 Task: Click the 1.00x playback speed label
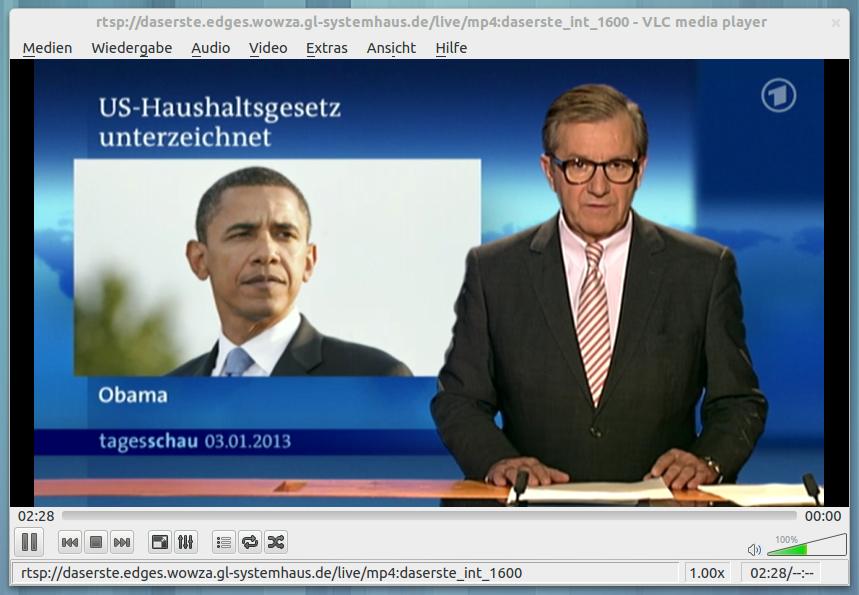[x=707, y=573]
